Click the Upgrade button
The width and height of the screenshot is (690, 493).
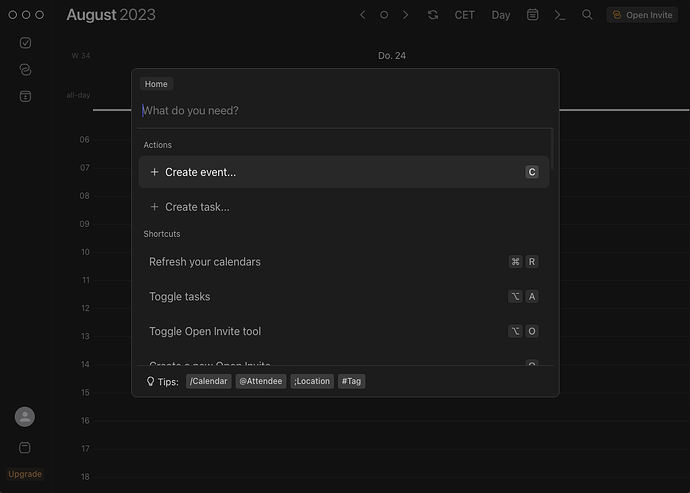click(25, 474)
